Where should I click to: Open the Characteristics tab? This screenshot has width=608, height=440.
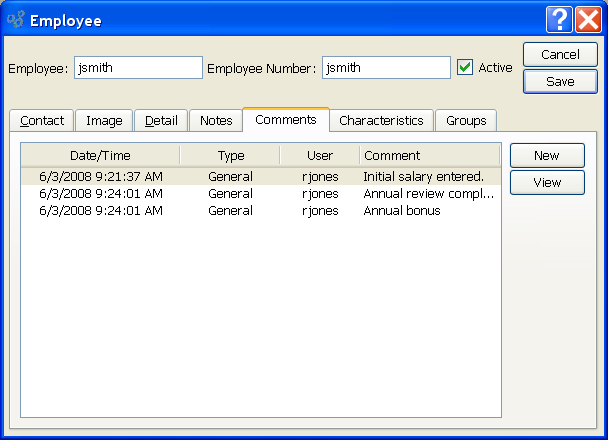tap(381, 121)
